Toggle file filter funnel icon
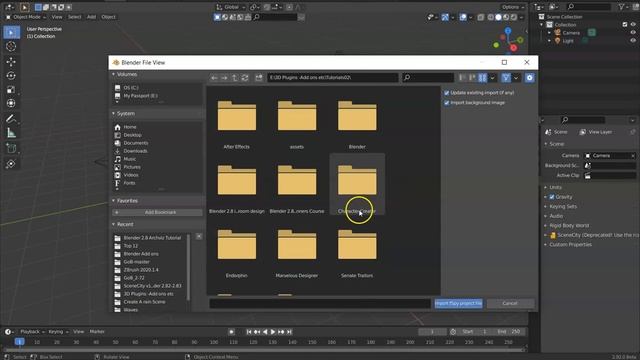The height and width of the screenshot is (360, 640). pyautogui.click(x=506, y=78)
